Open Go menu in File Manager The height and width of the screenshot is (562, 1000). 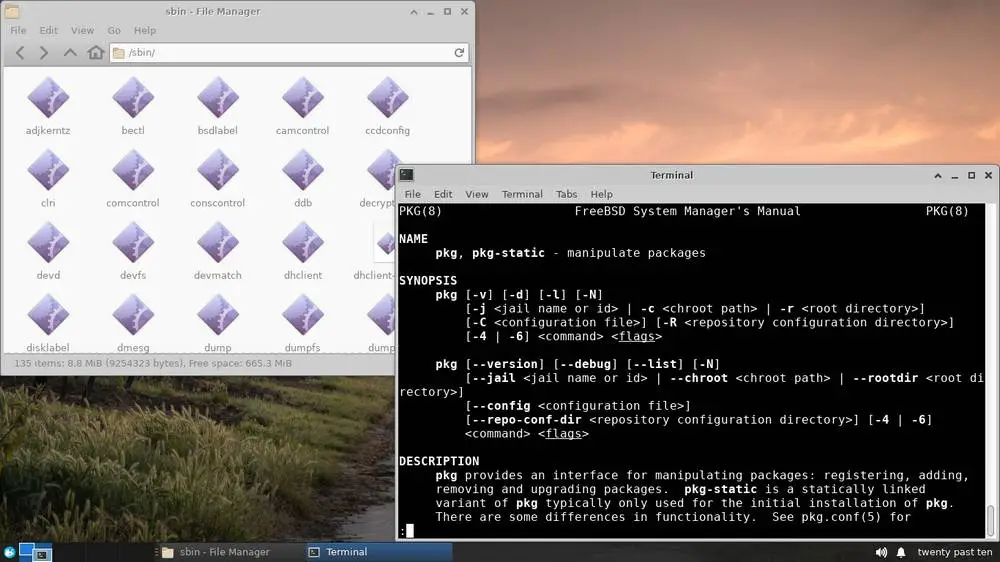click(114, 30)
